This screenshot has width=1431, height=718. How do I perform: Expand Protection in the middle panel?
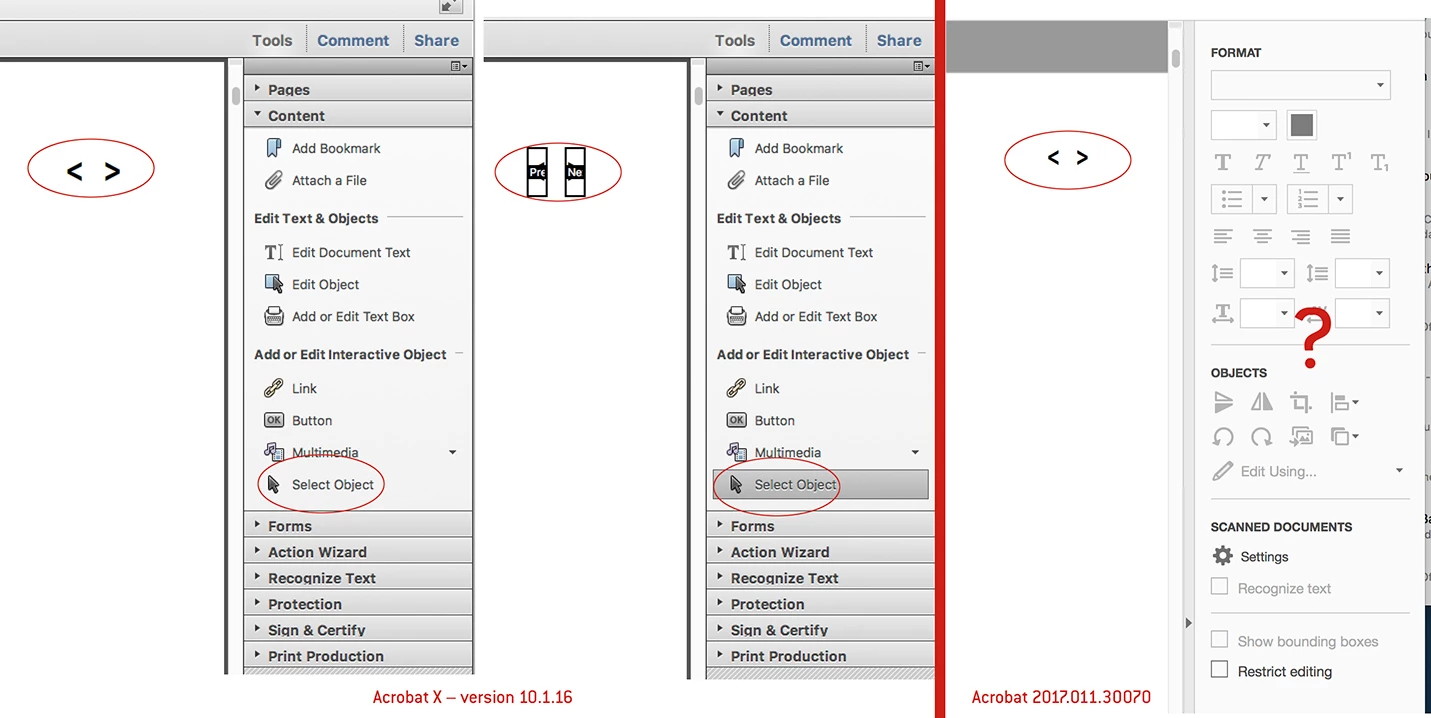point(820,603)
